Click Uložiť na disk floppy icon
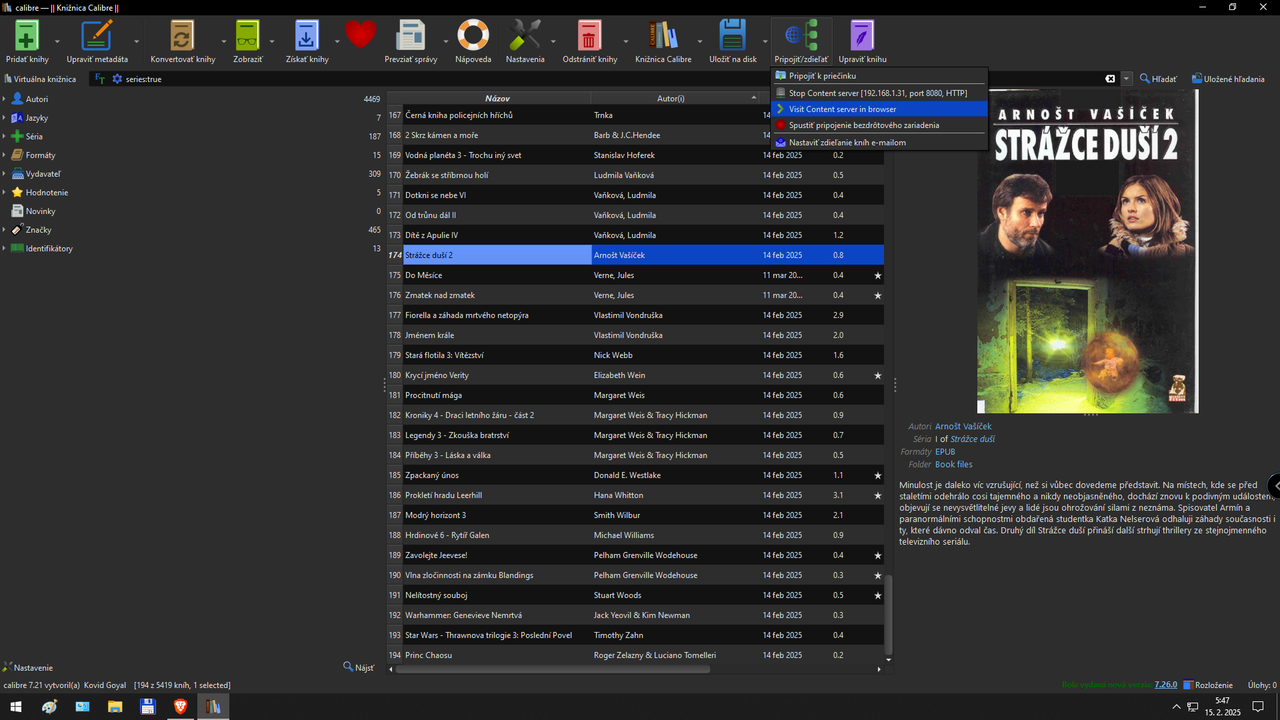 (733, 36)
